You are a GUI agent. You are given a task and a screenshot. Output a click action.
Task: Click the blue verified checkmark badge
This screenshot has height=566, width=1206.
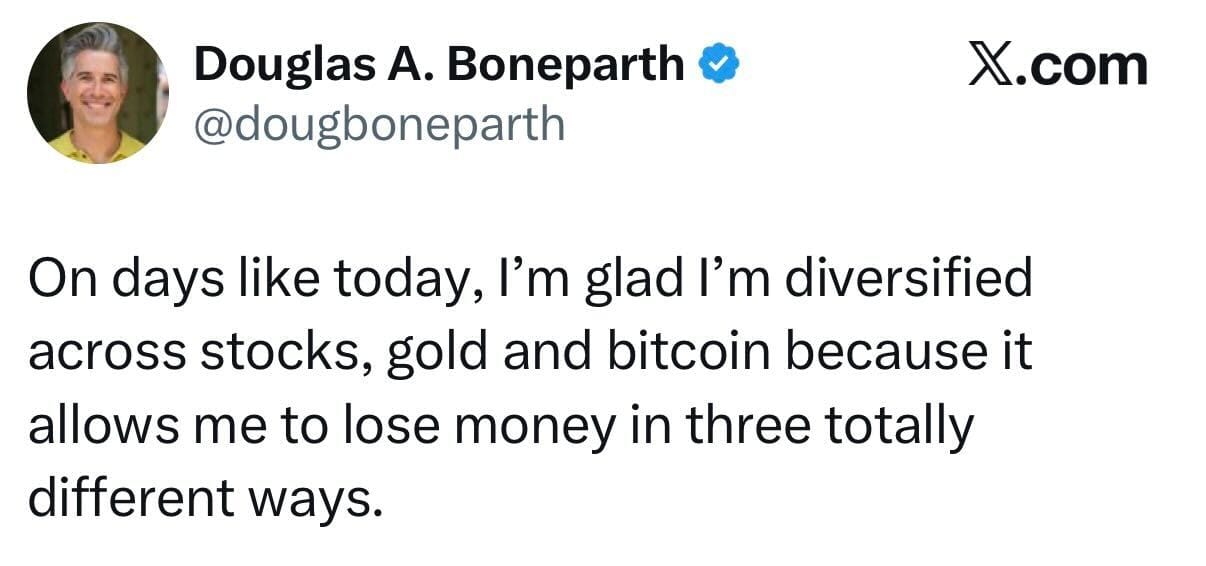[x=718, y=65]
